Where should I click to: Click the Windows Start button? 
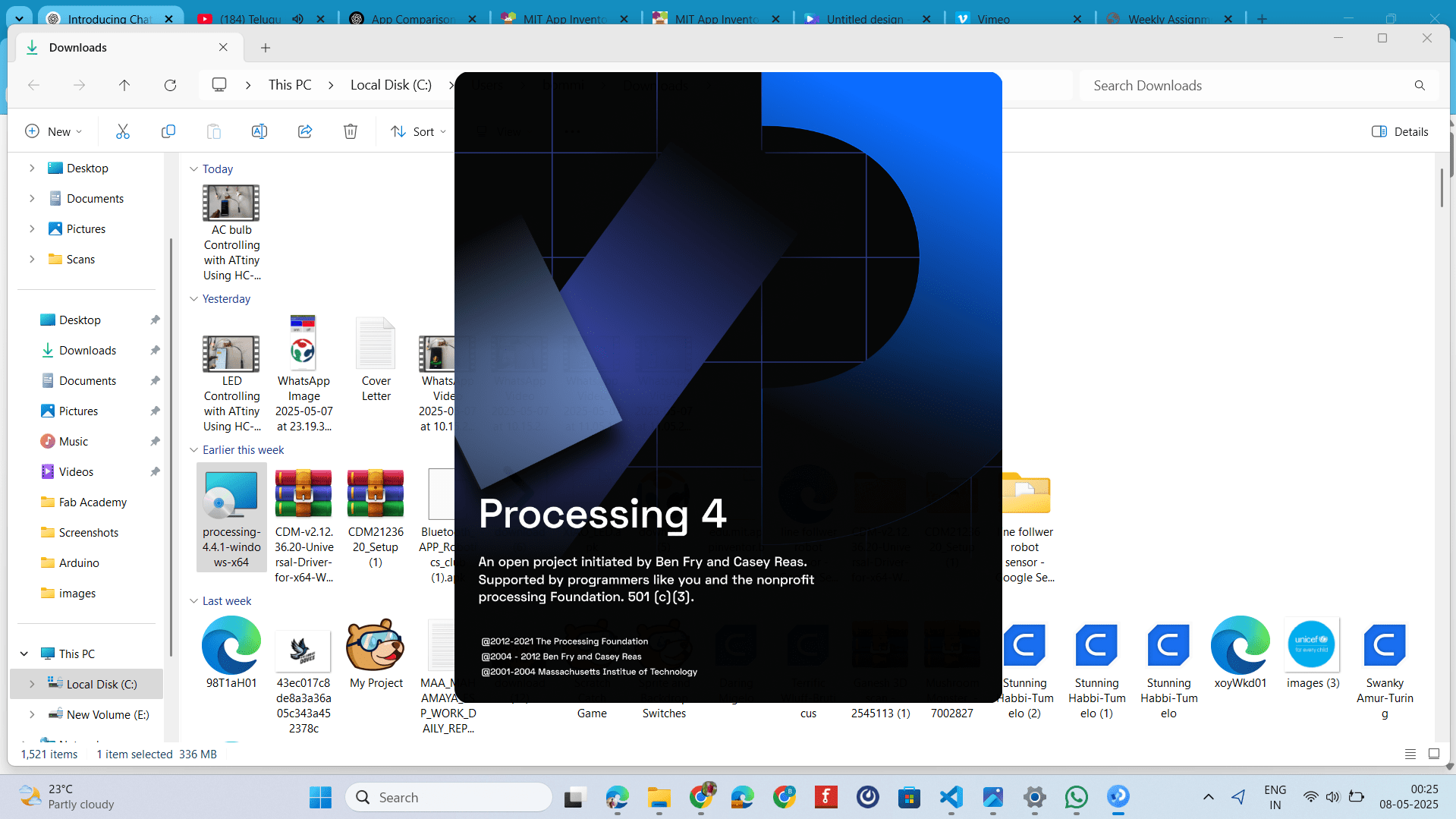(x=320, y=797)
